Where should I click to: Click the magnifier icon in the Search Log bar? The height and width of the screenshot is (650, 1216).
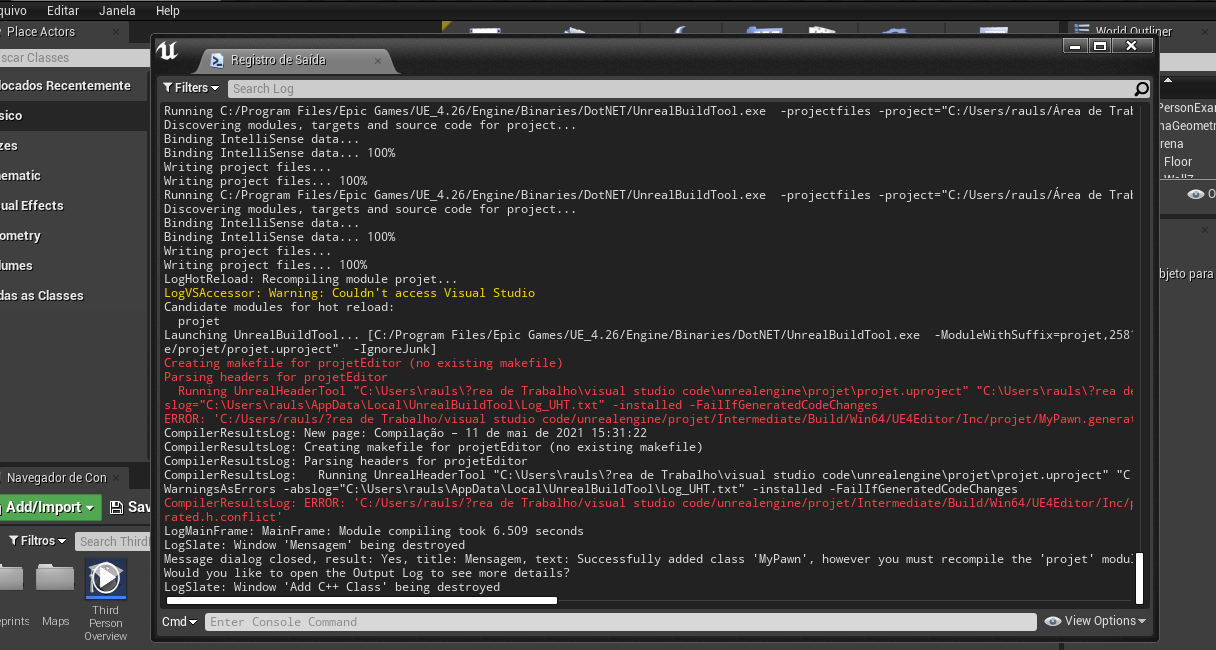click(1141, 88)
